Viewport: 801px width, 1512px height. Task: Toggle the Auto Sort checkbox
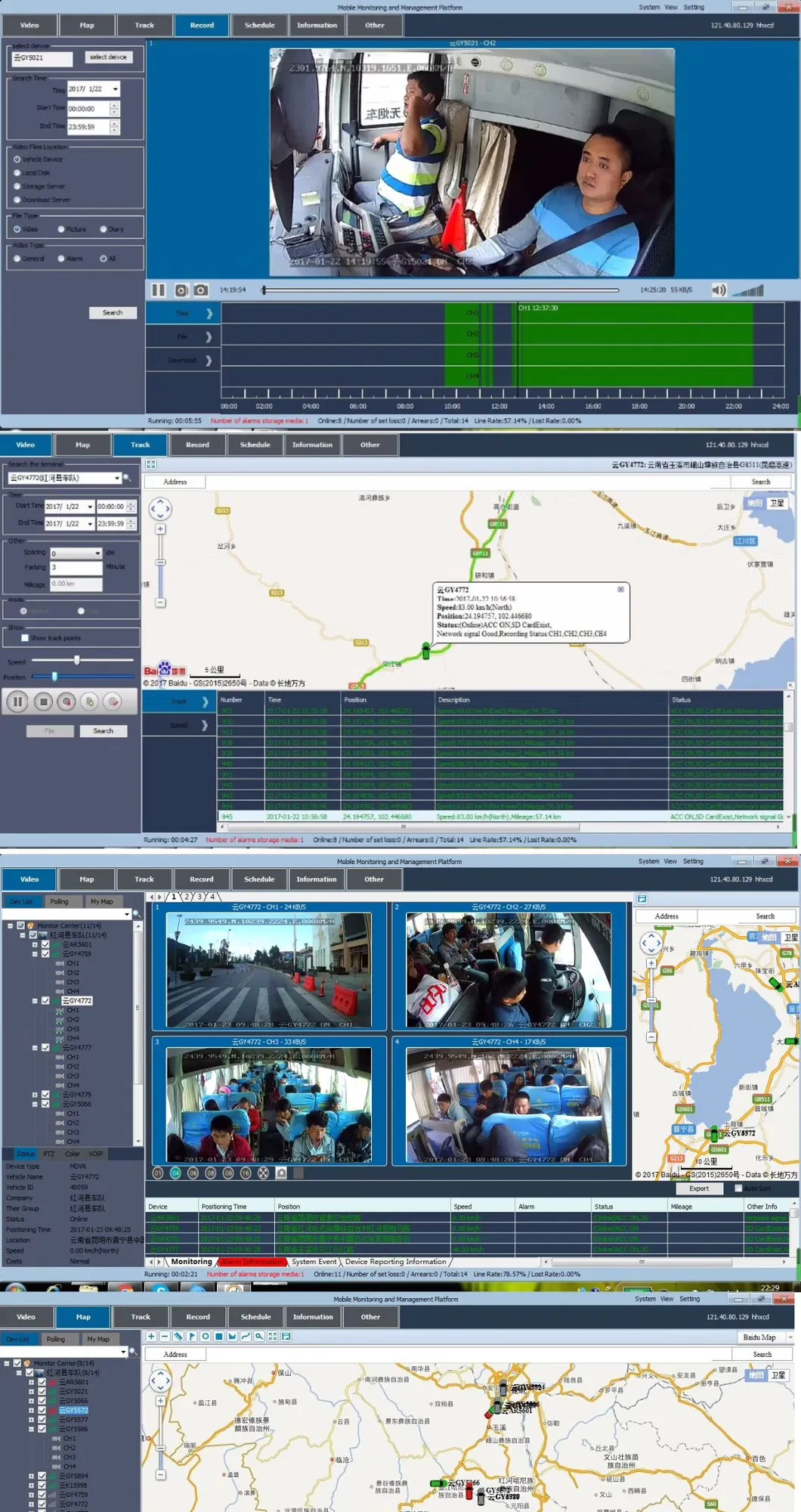[x=738, y=1188]
